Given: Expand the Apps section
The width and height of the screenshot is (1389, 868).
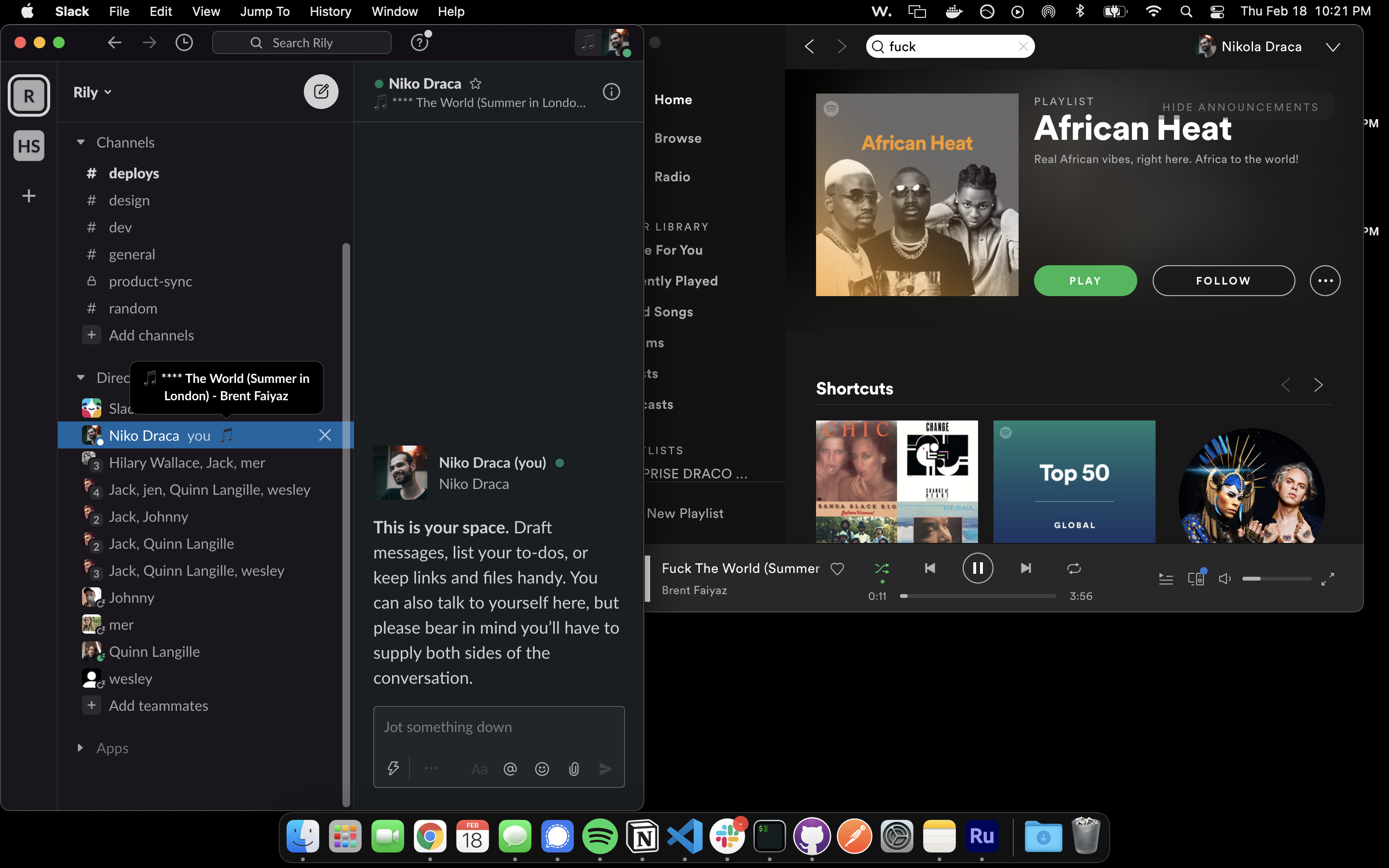Looking at the screenshot, I should point(81,747).
